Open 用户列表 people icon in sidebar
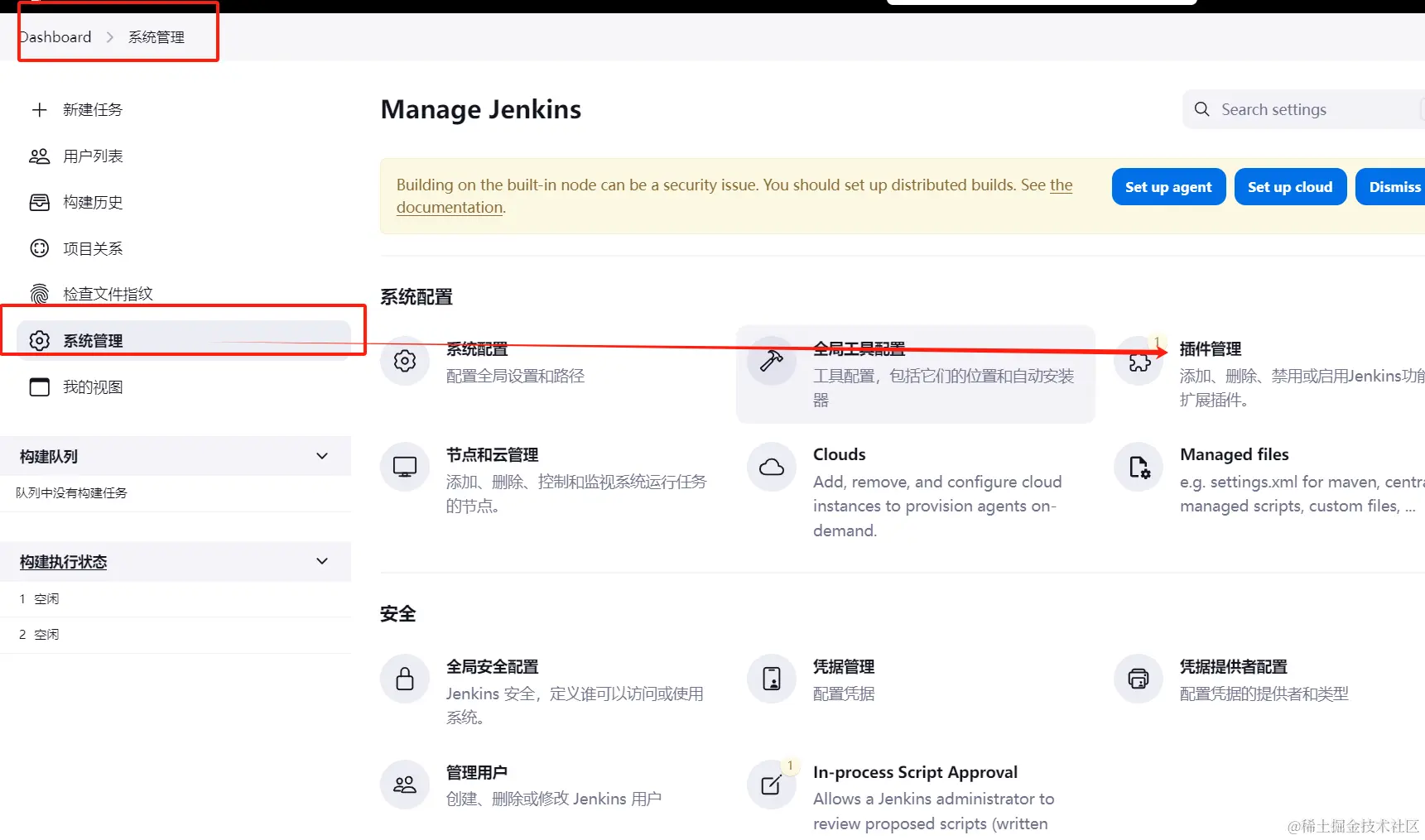The image size is (1425, 840). [x=39, y=156]
